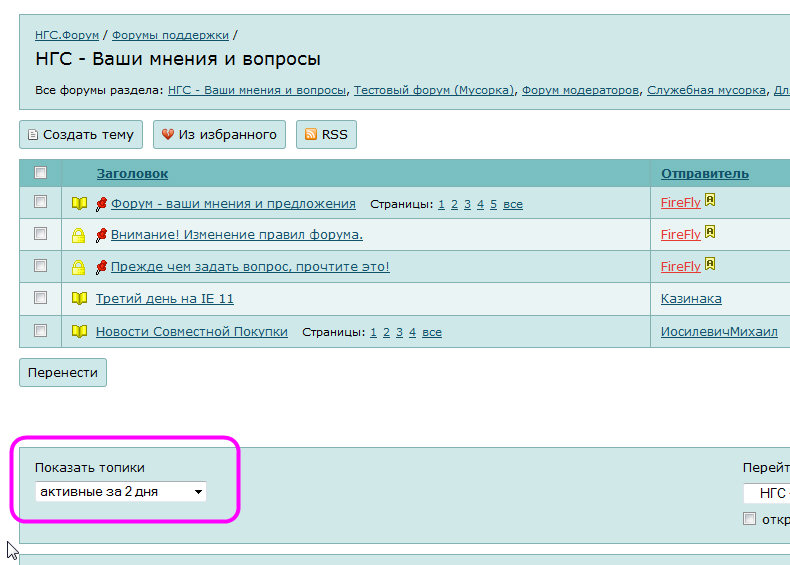Go to page 3 of 'Форум - ваши мнения' topic

(x=468, y=204)
